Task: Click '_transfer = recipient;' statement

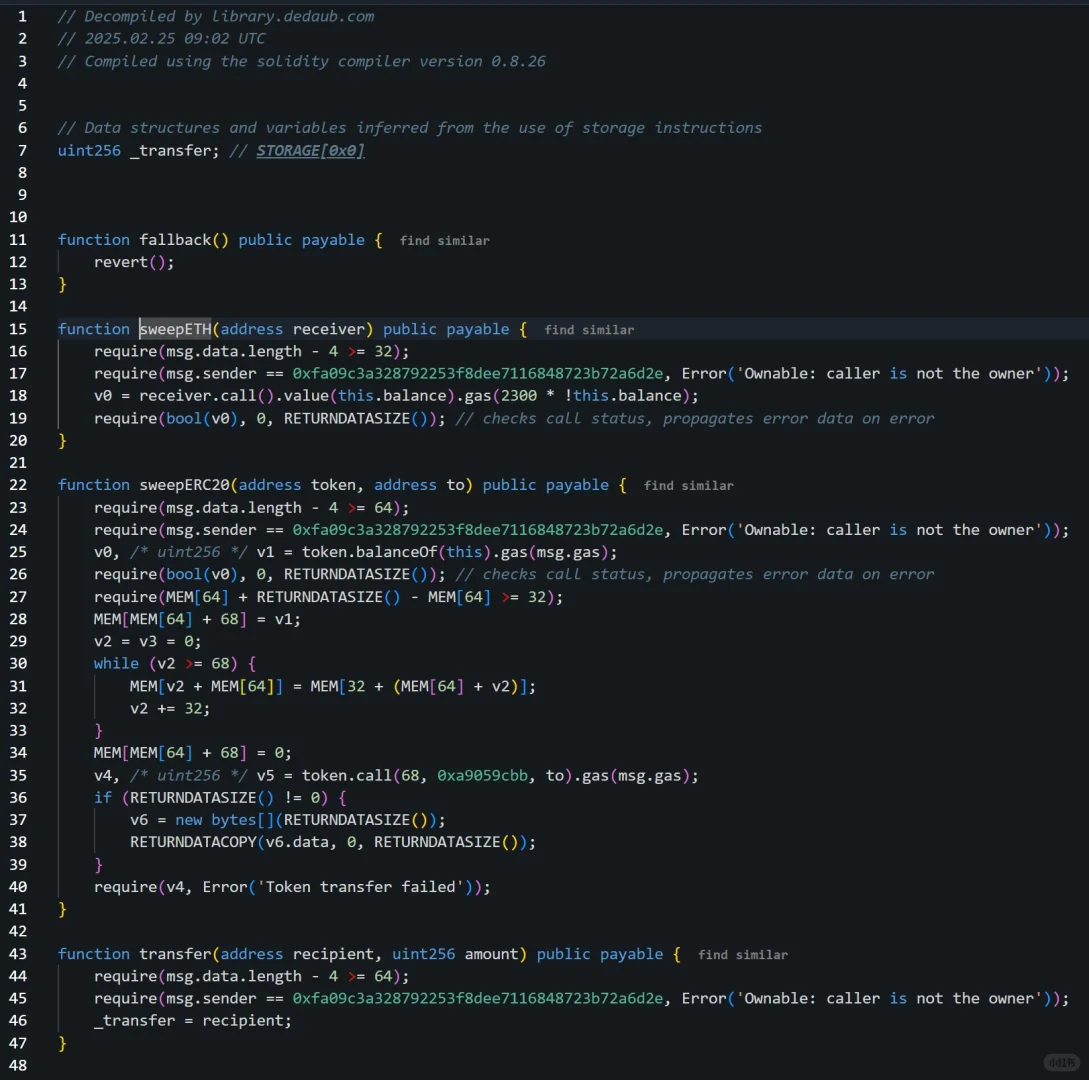Action: point(192,1021)
